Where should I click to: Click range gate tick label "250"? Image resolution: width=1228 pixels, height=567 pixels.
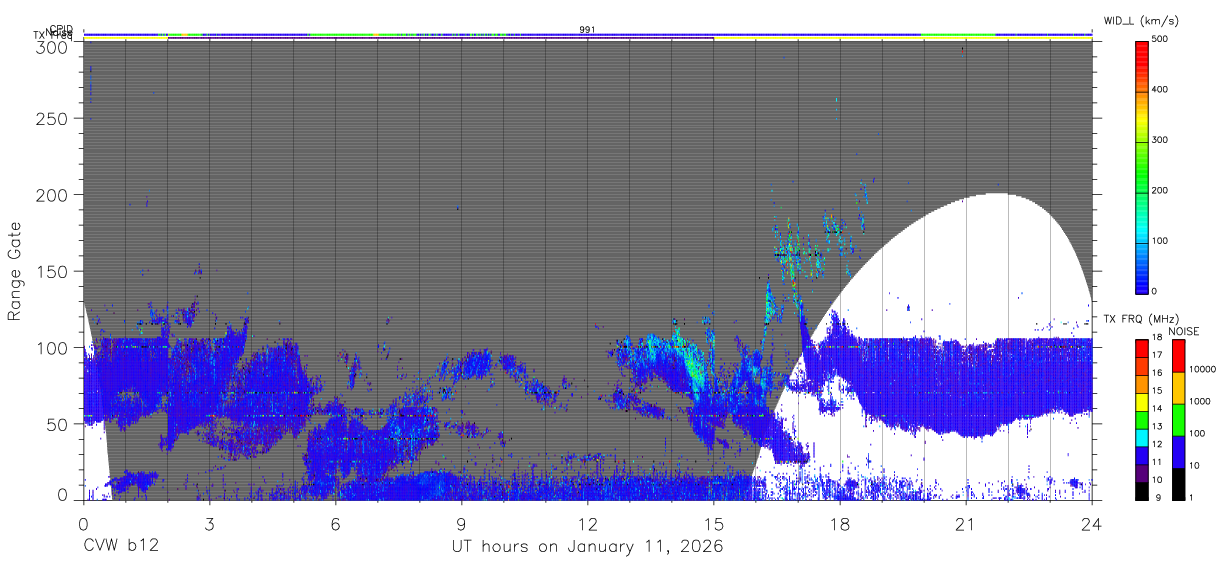(50, 118)
